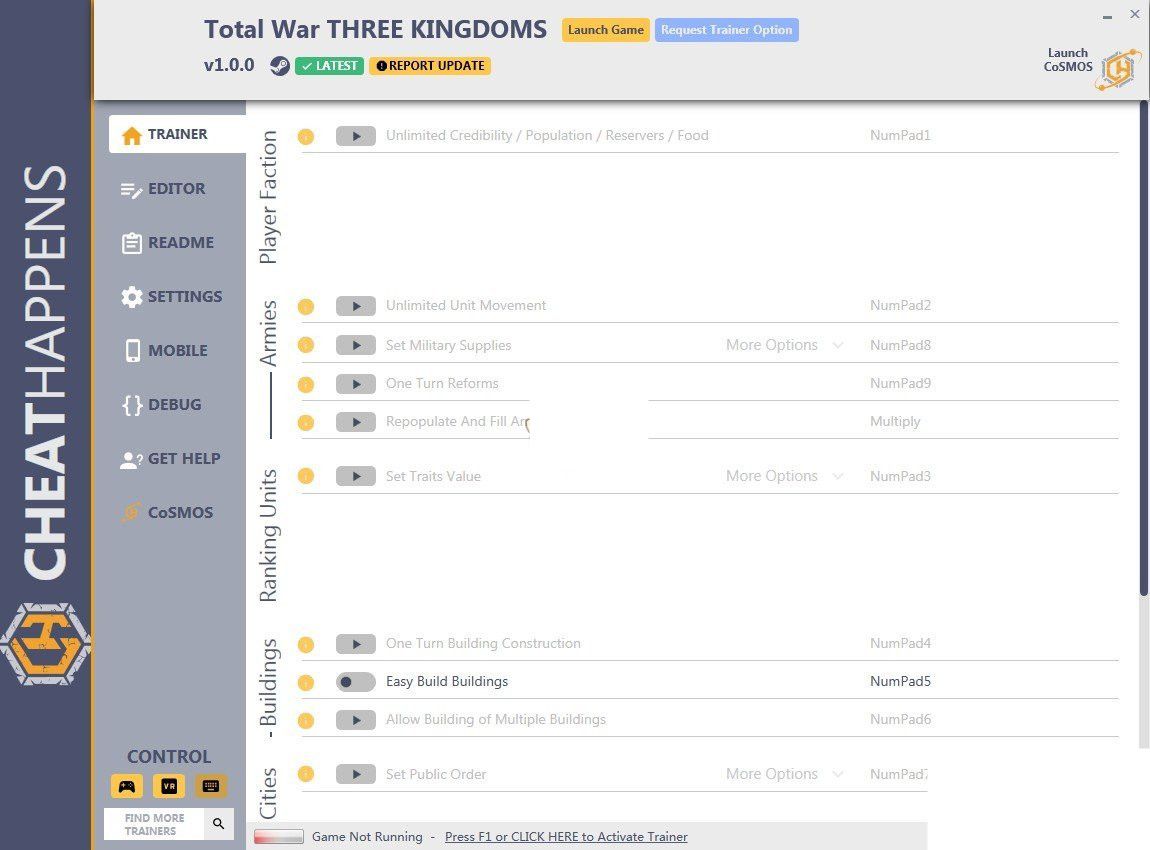Click the REPORT UPDATE button
1150x850 pixels.
coord(431,66)
